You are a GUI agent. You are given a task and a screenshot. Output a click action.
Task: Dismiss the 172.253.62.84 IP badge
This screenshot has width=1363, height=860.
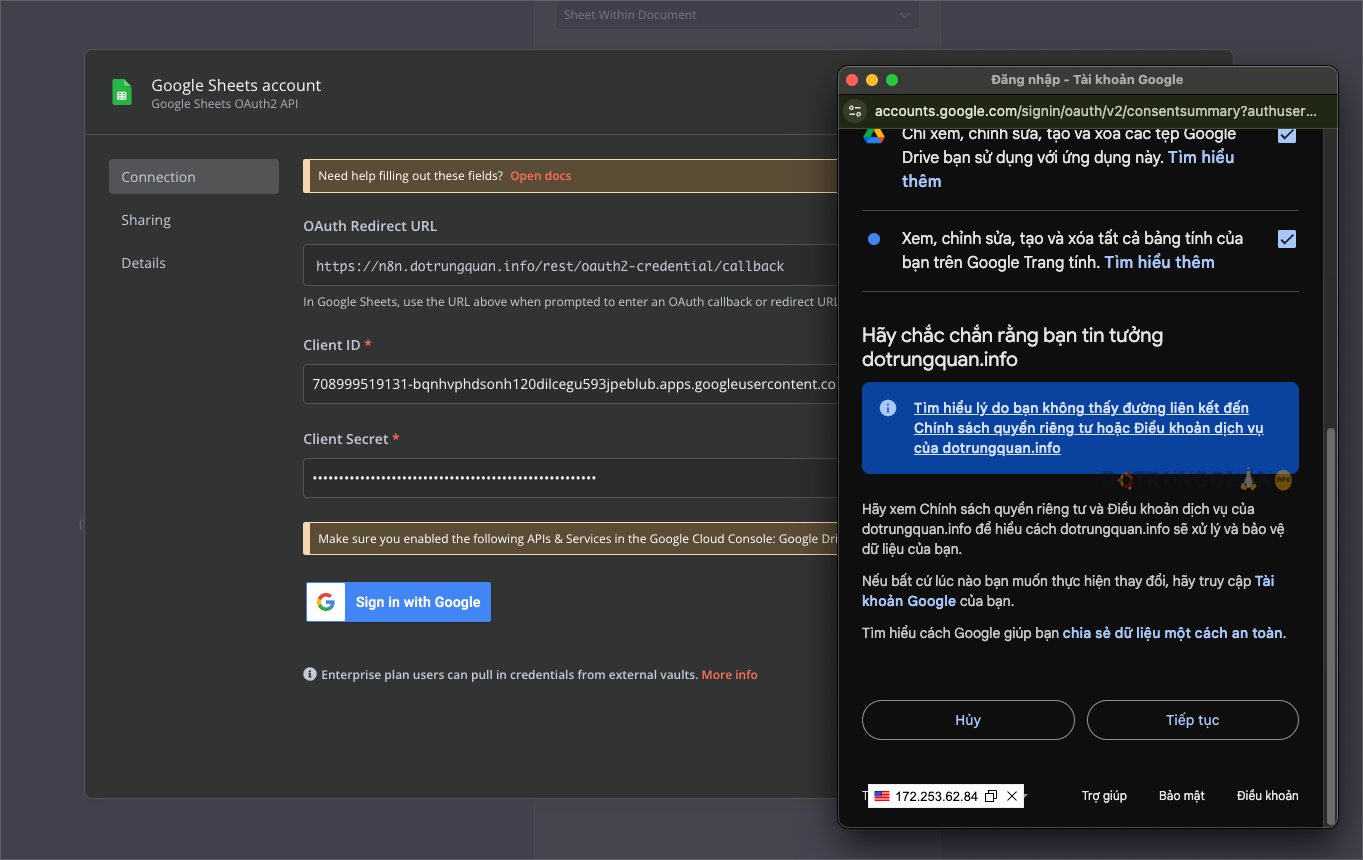[1012, 796]
